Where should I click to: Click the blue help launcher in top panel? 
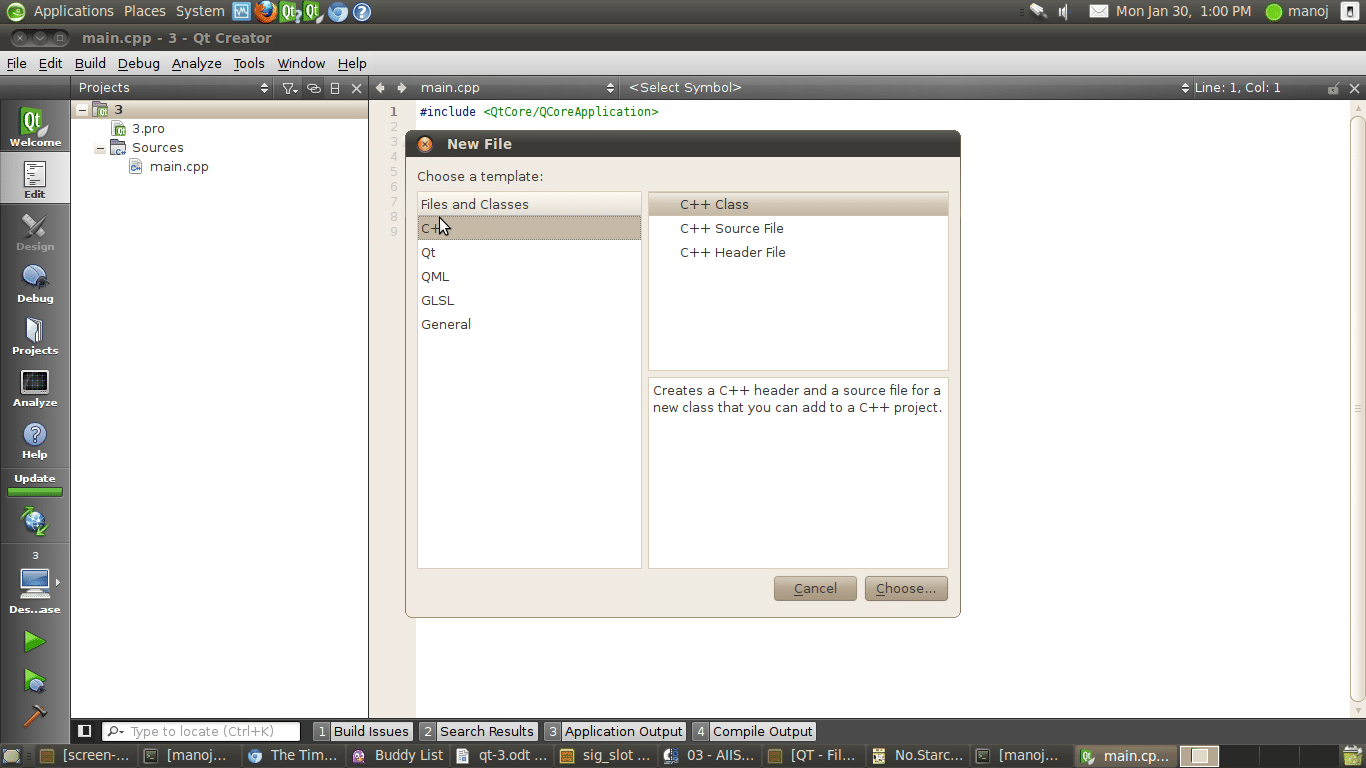362,12
